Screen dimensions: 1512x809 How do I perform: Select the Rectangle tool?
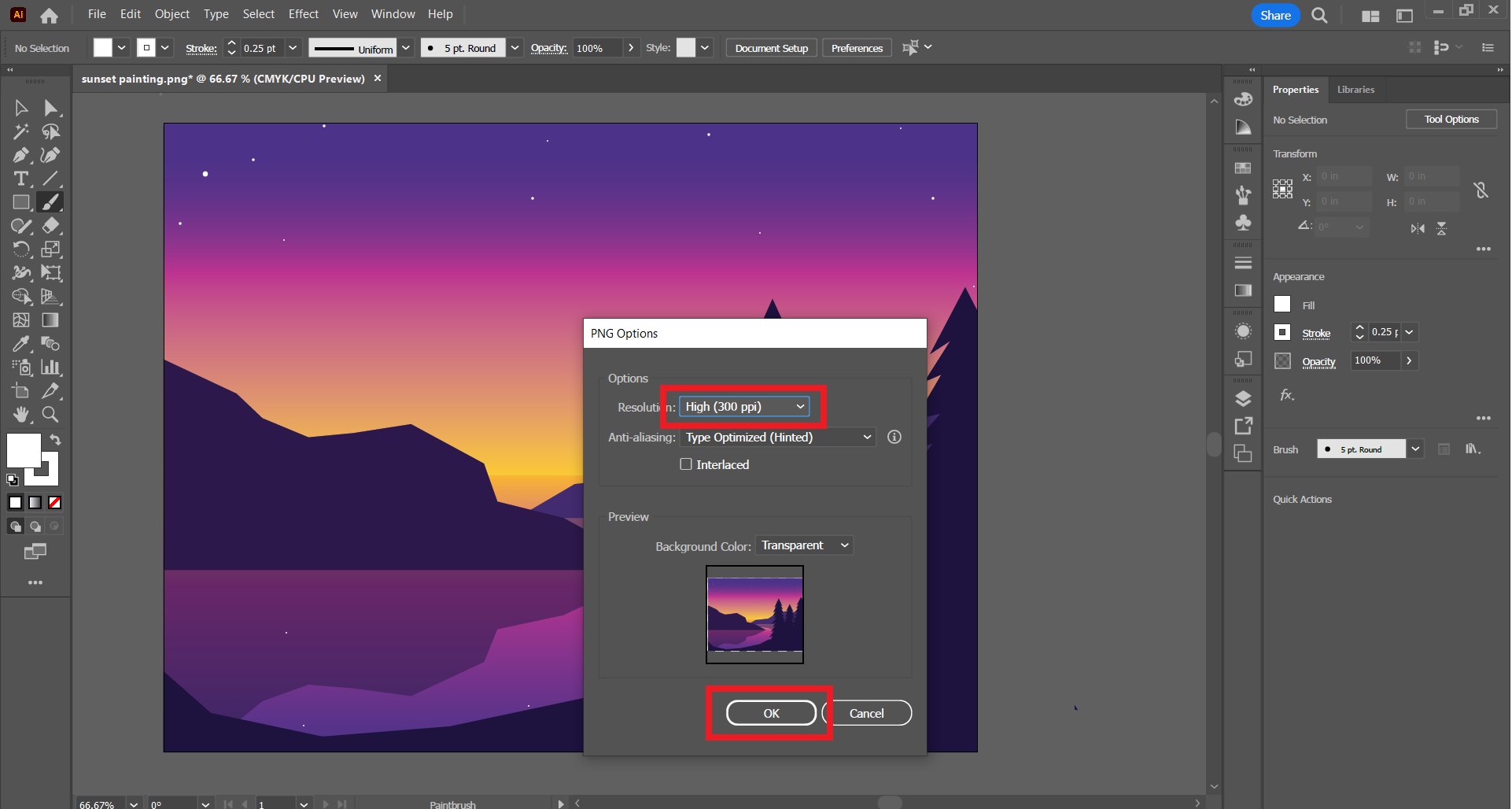tap(21, 202)
